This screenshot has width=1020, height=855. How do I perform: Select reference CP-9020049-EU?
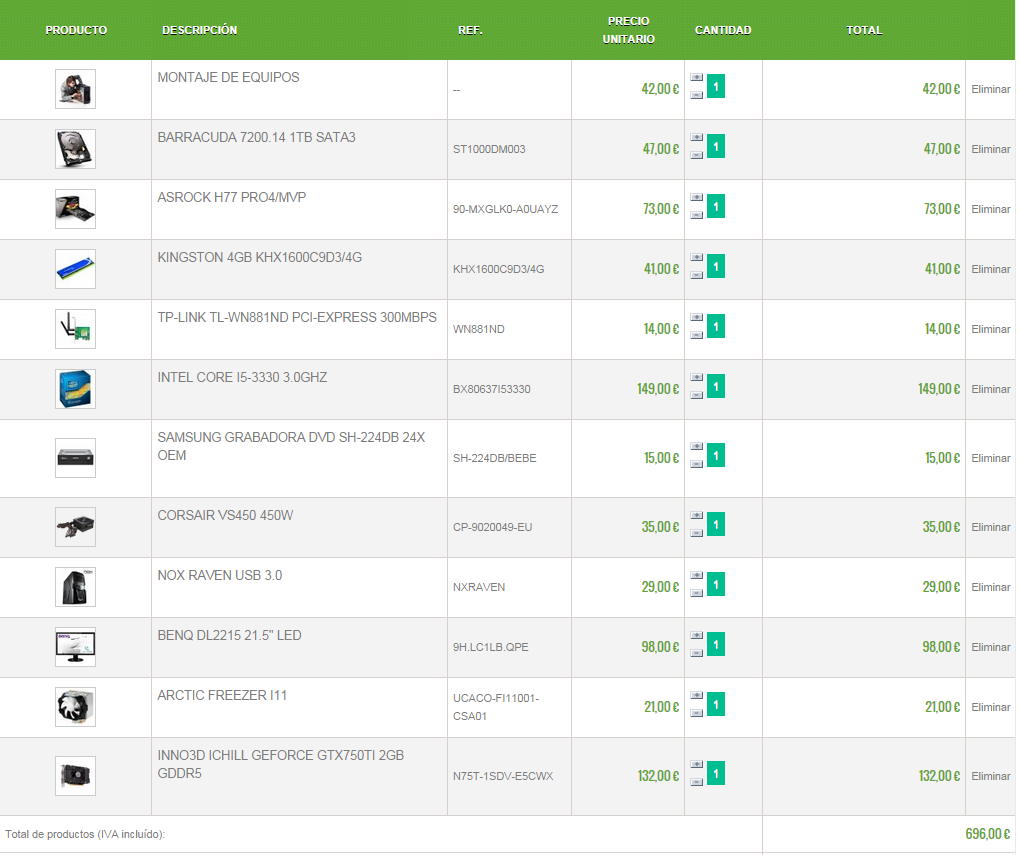click(492, 527)
